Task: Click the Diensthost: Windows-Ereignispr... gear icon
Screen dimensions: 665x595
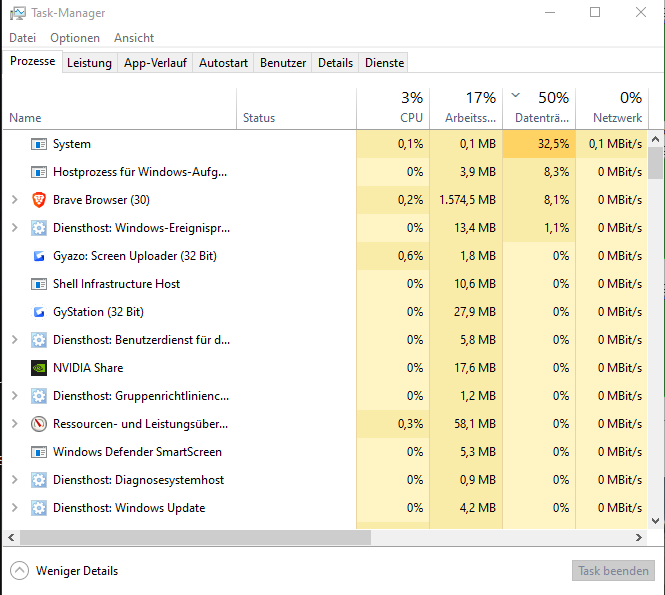Action: [x=39, y=228]
